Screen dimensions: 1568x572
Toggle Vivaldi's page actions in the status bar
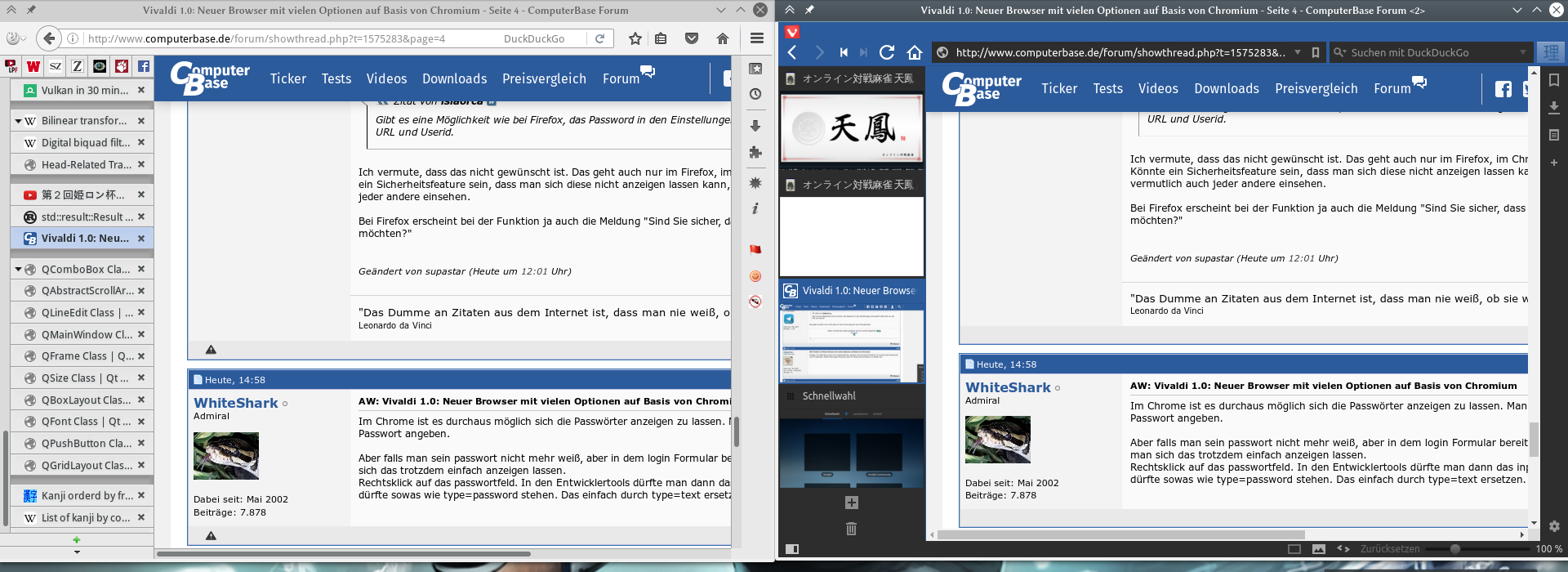point(1343,549)
